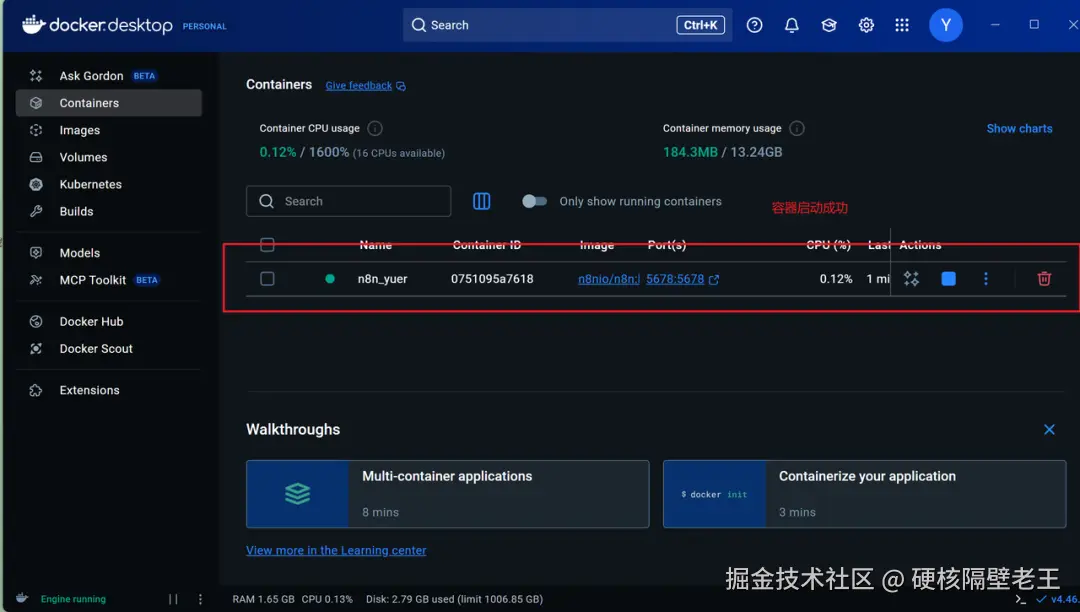Open Settings gear icon
Image resolution: width=1080 pixels, height=612 pixels.
pos(866,25)
